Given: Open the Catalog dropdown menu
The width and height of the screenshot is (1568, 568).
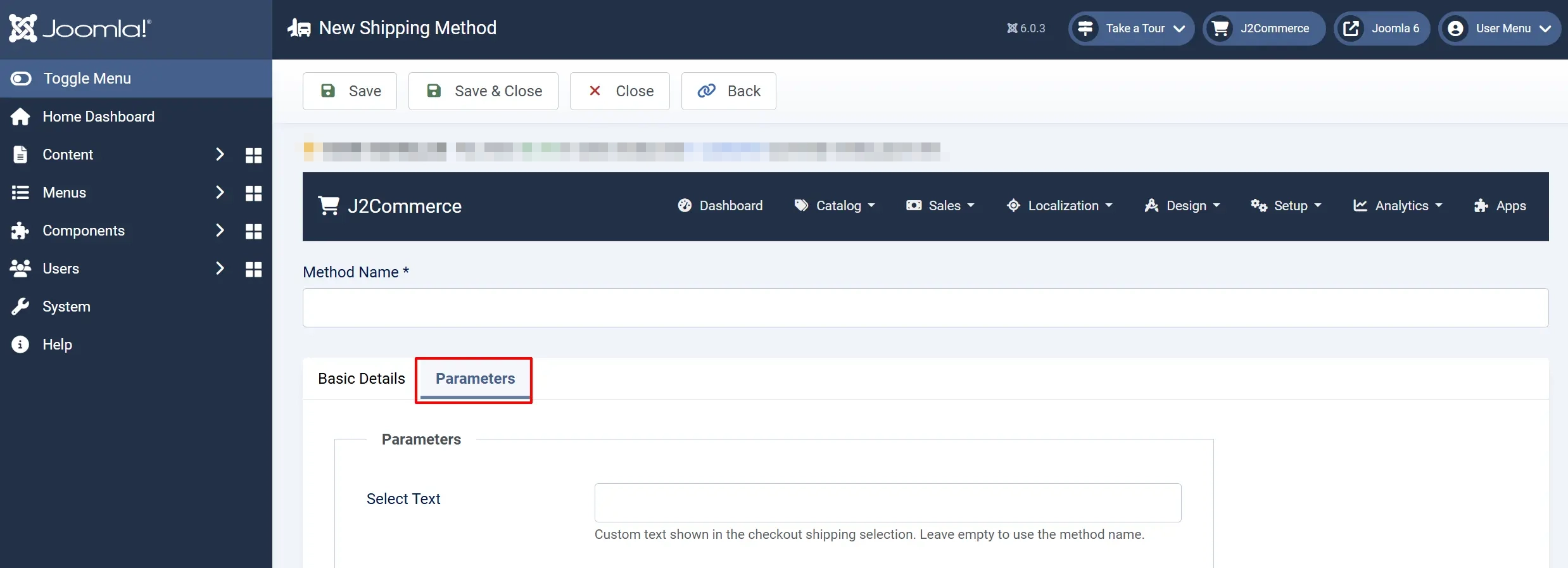Looking at the screenshot, I should tap(835, 206).
